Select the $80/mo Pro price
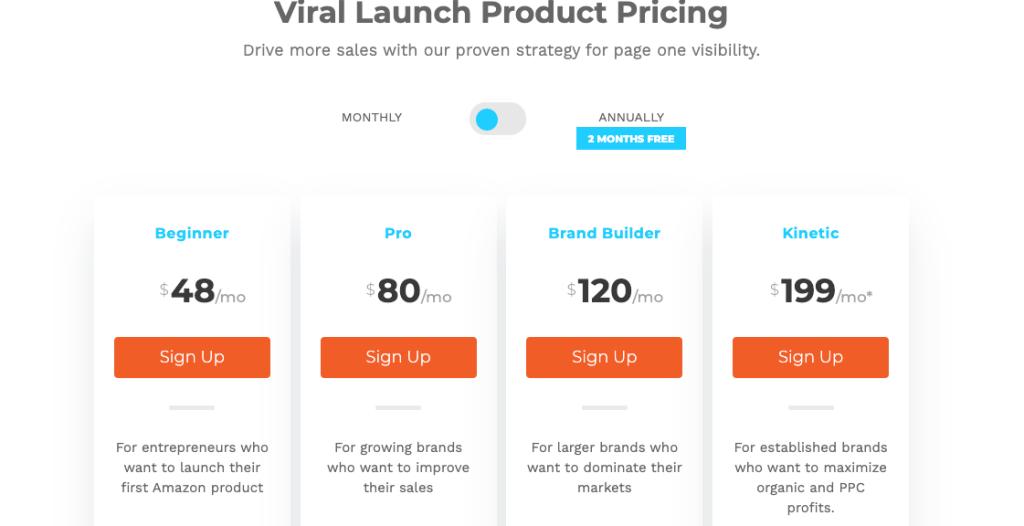The width and height of the screenshot is (1024, 526). point(408,291)
